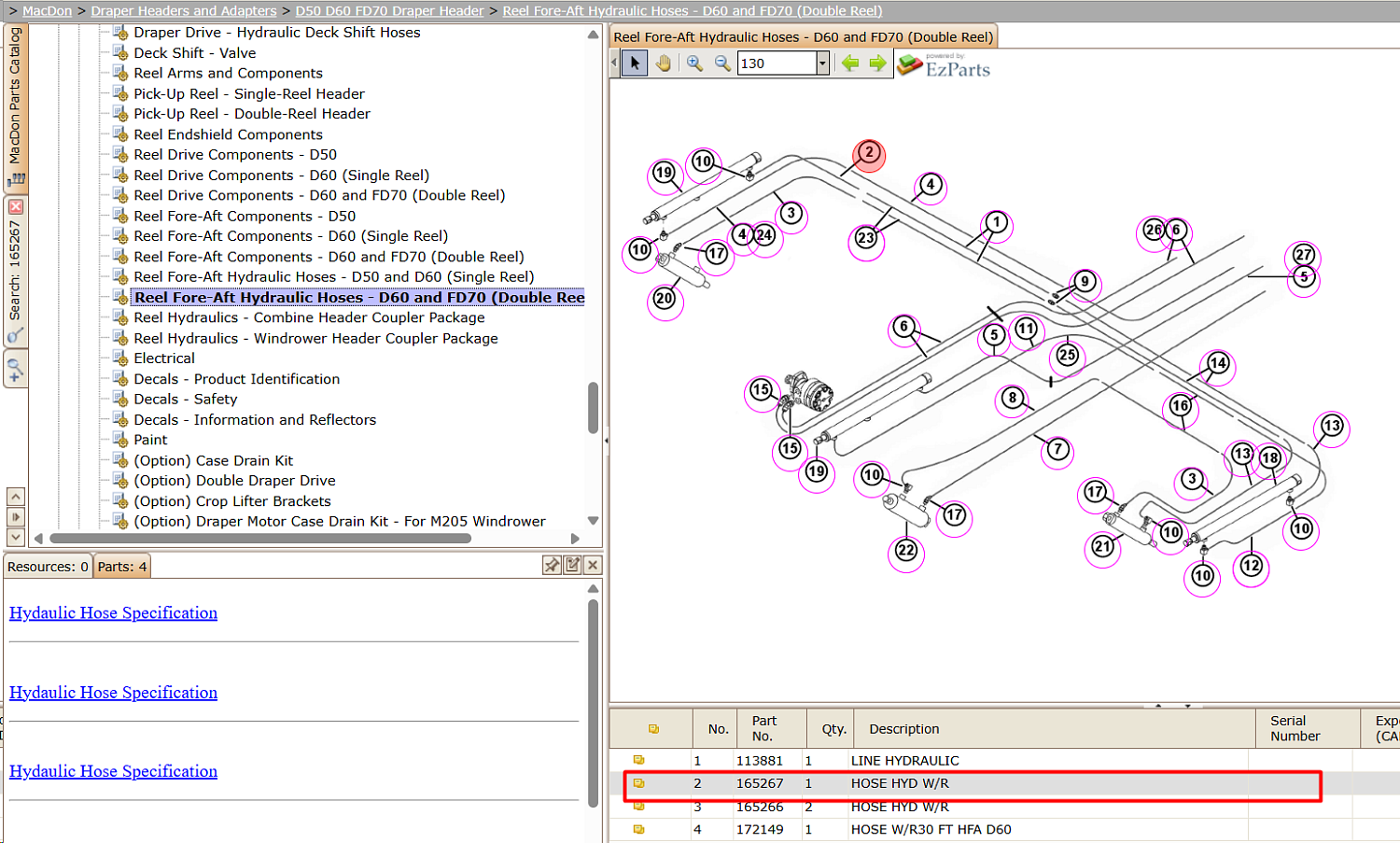Click the catalog tree horizontal scrollbar
The height and width of the screenshot is (843, 1400).
point(260,538)
